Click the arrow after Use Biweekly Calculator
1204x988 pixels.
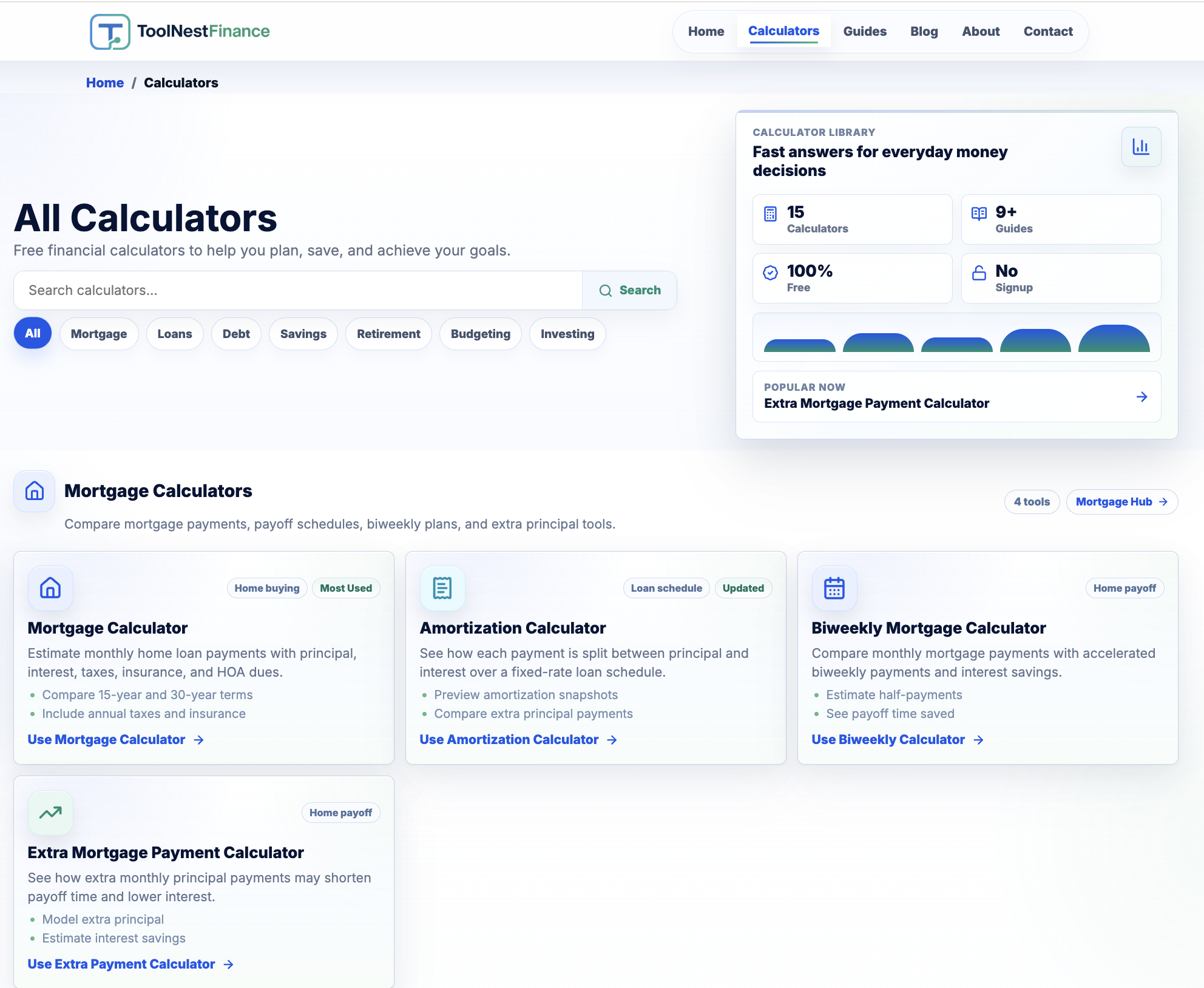tap(978, 740)
